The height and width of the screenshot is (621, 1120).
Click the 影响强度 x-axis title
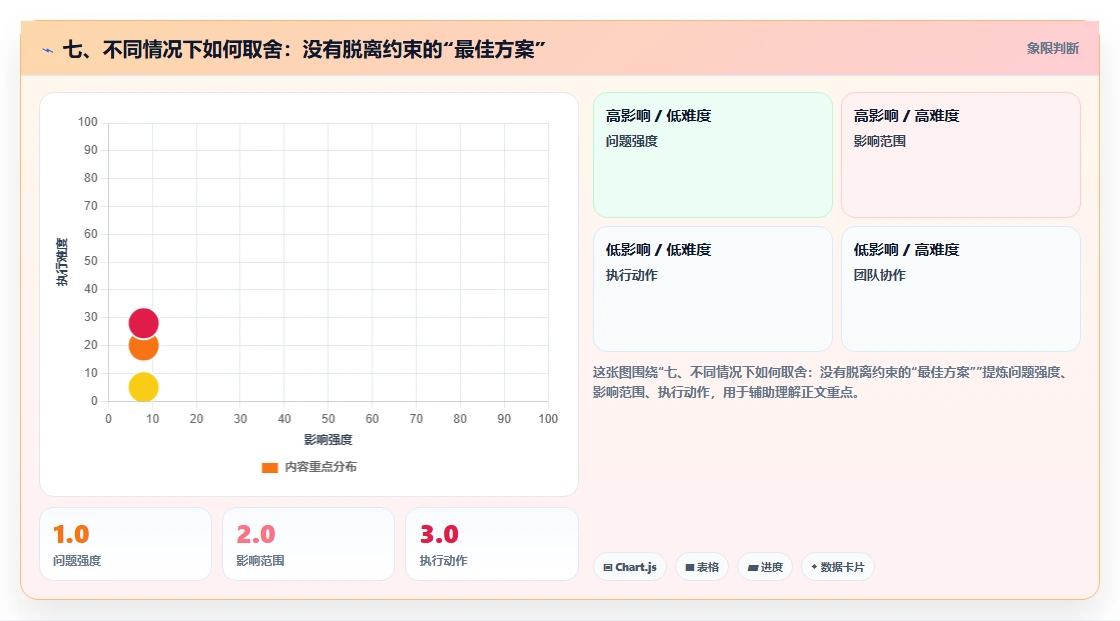tap(328, 439)
